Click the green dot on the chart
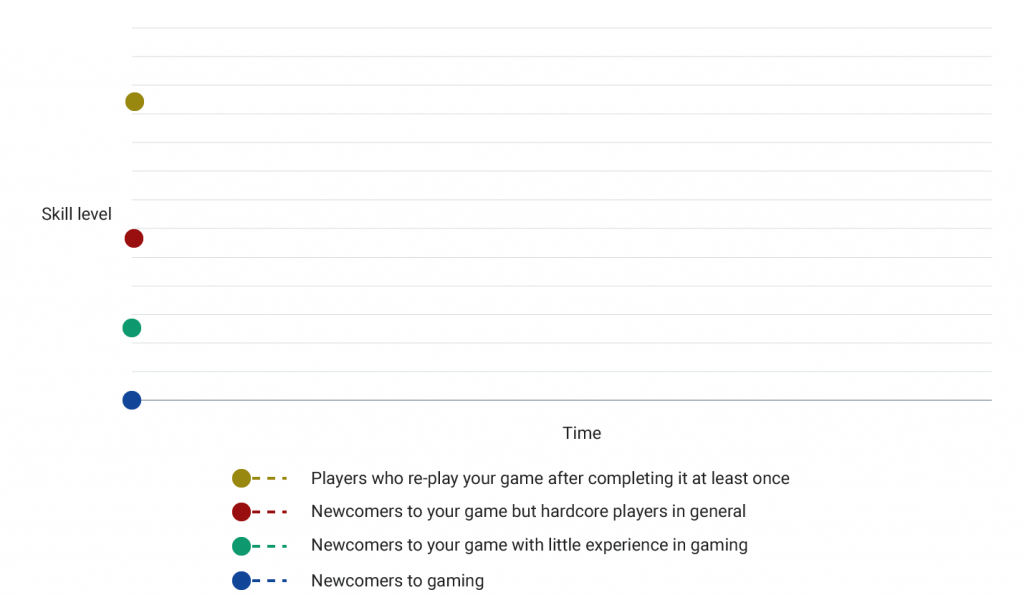 click(x=132, y=328)
